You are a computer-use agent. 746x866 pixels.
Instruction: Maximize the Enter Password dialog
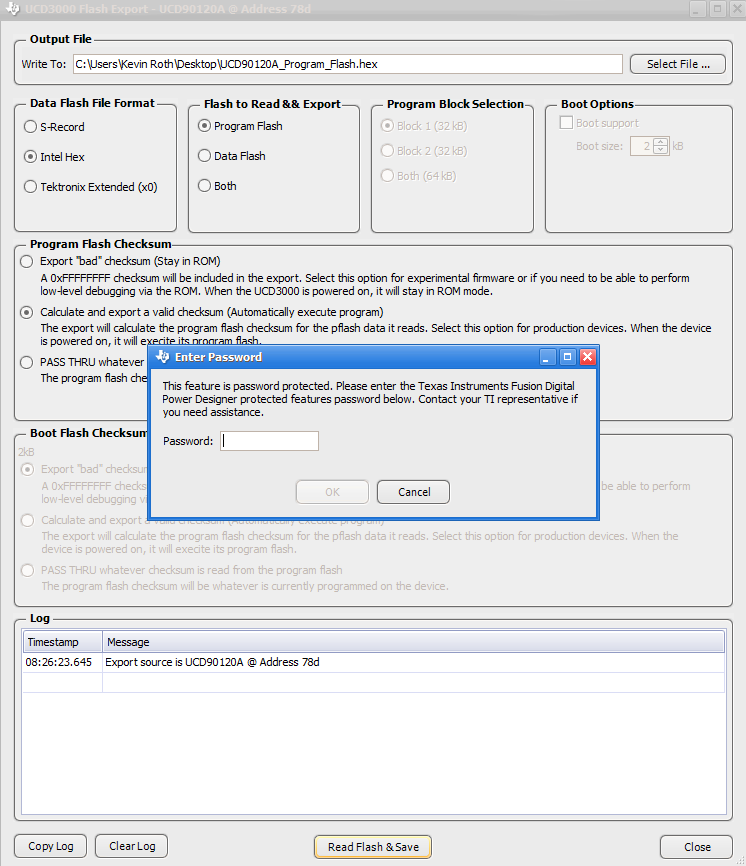click(567, 357)
